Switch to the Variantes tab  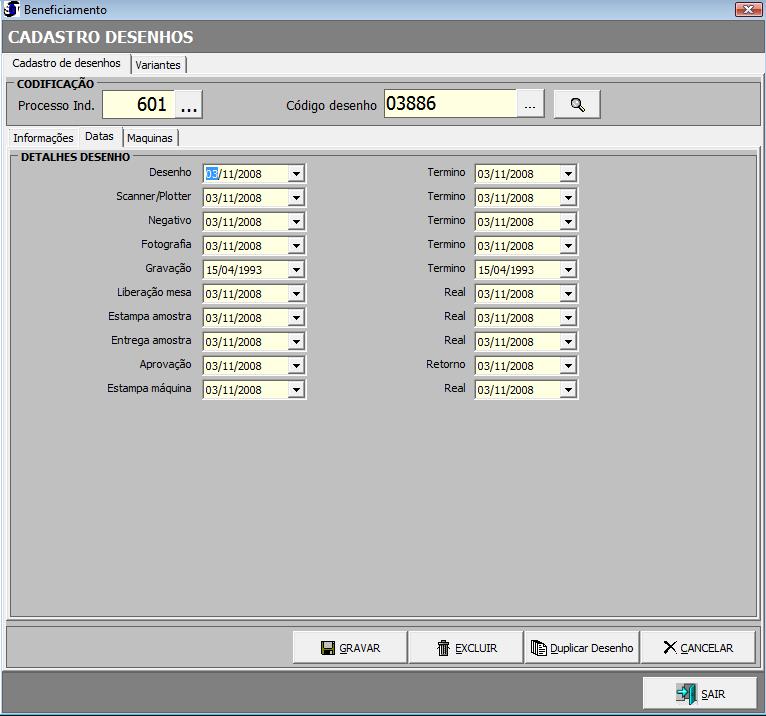pyautogui.click(x=158, y=65)
